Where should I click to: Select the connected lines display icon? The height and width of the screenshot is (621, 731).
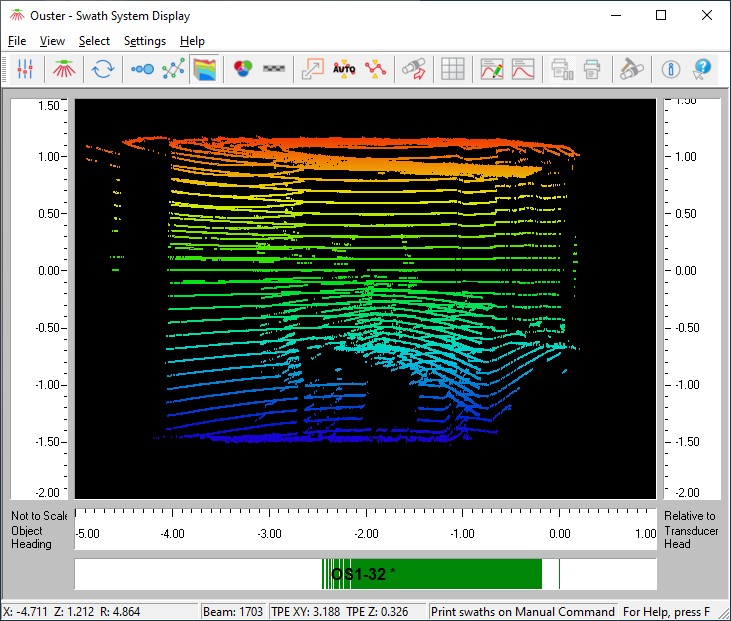coord(174,69)
